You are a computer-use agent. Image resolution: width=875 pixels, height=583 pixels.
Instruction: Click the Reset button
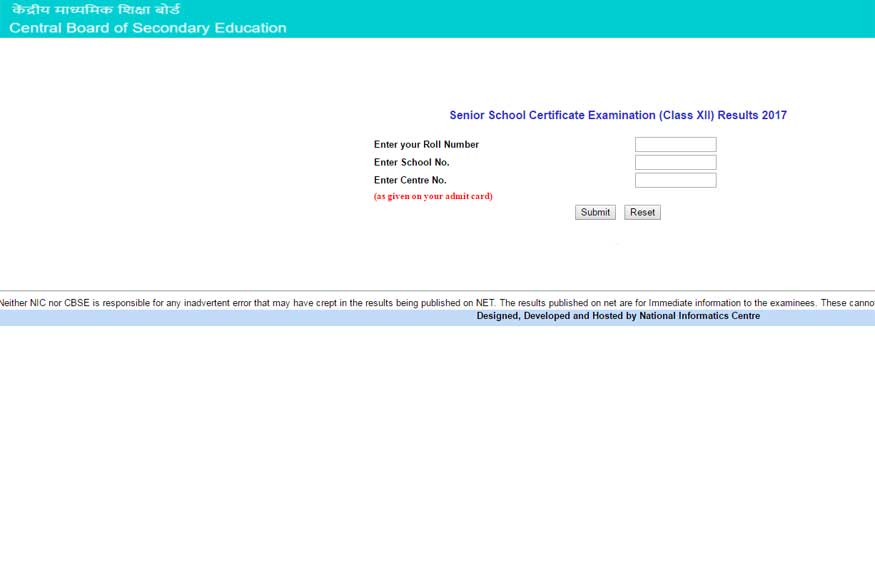(642, 212)
